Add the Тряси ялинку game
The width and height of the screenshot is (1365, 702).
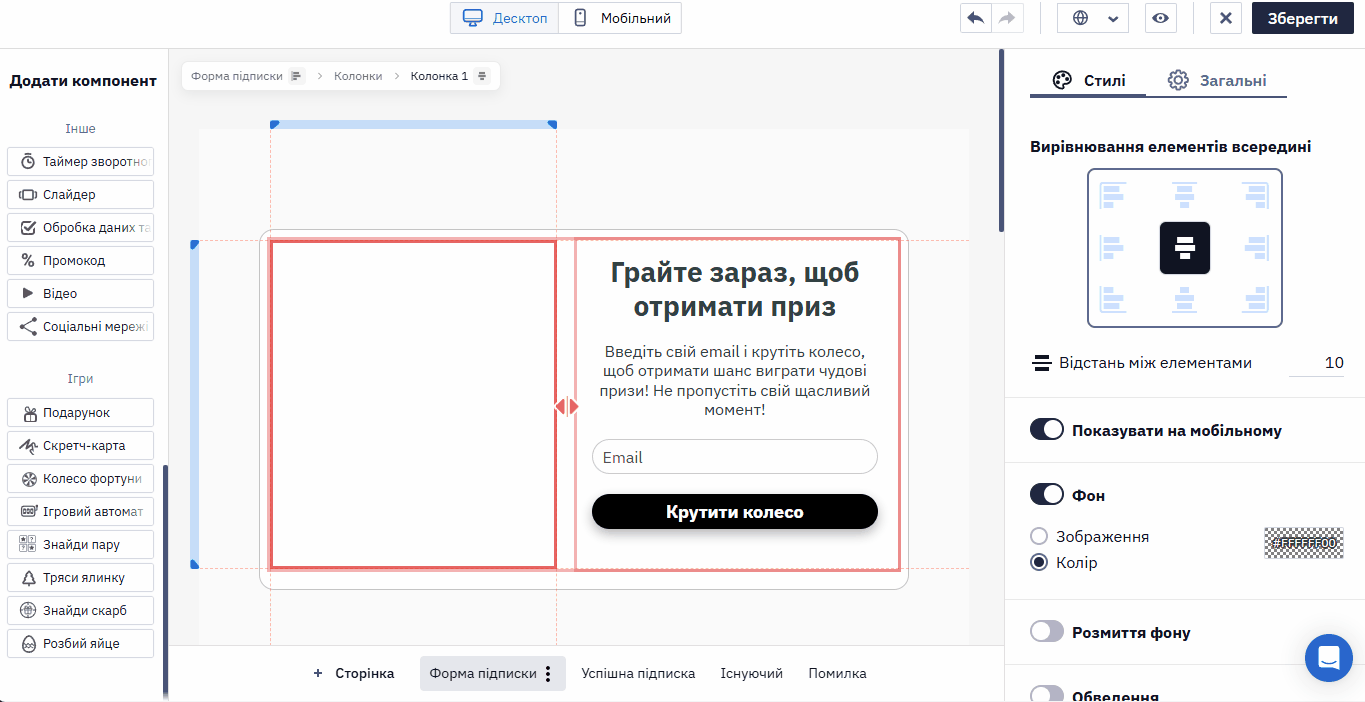coord(80,577)
